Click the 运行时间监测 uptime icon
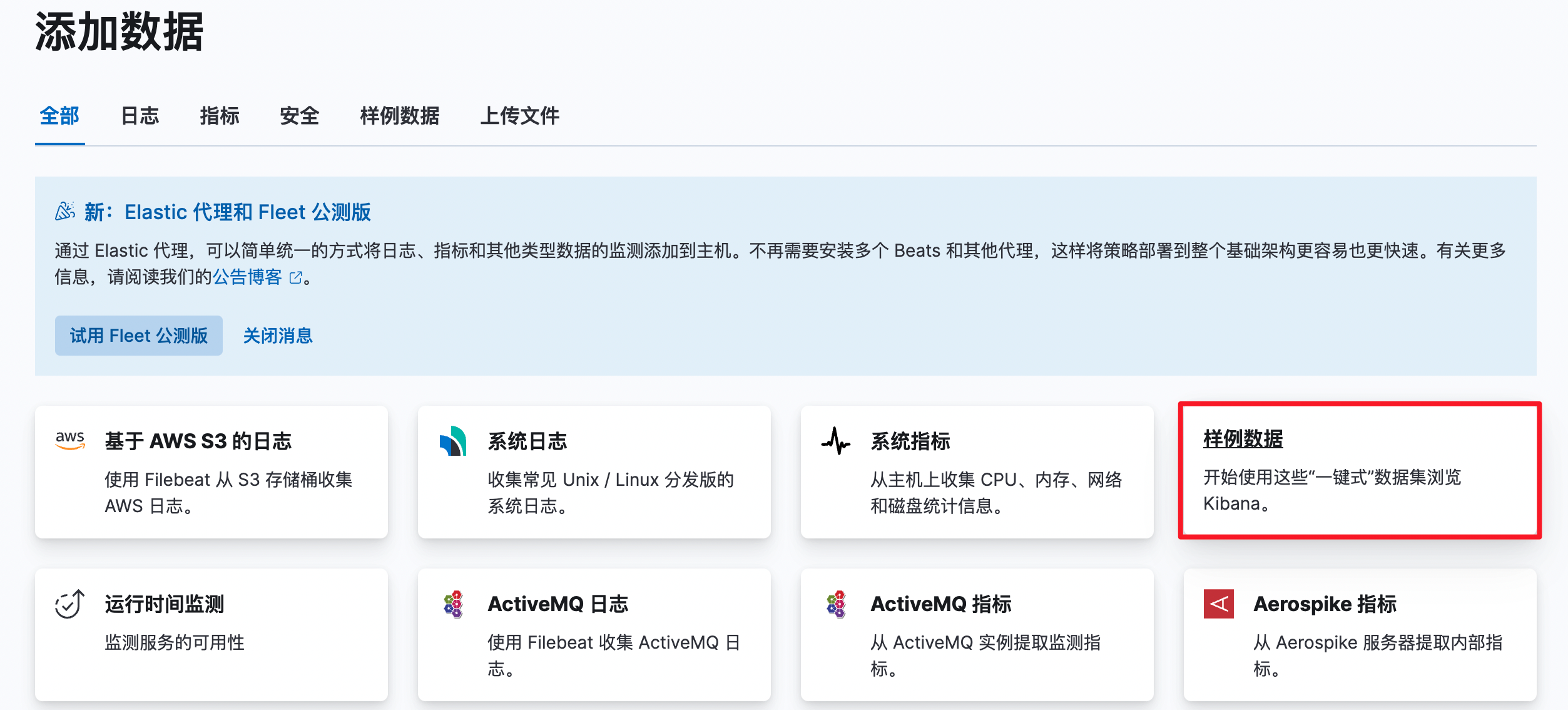The height and width of the screenshot is (710, 1568). tap(69, 604)
